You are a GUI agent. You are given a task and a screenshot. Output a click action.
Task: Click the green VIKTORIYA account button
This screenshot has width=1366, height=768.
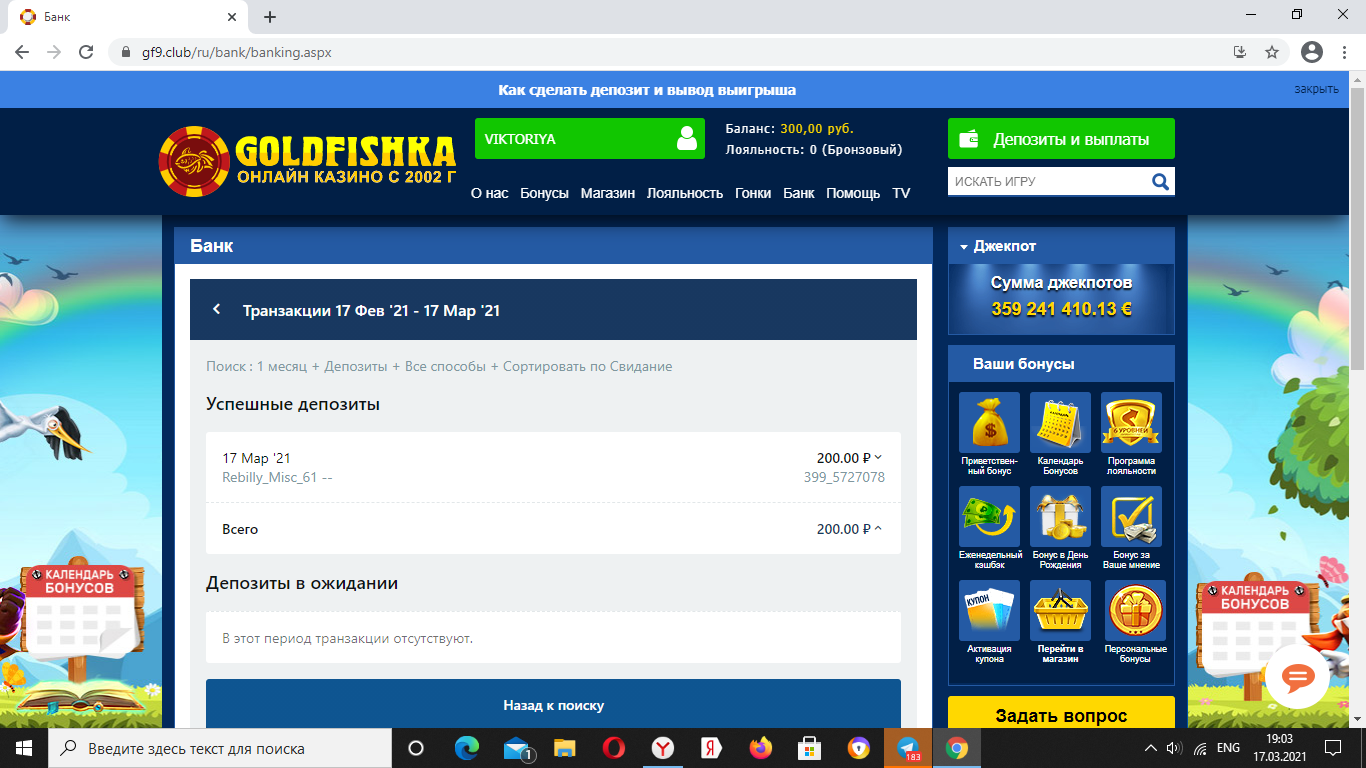click(590, 139)
